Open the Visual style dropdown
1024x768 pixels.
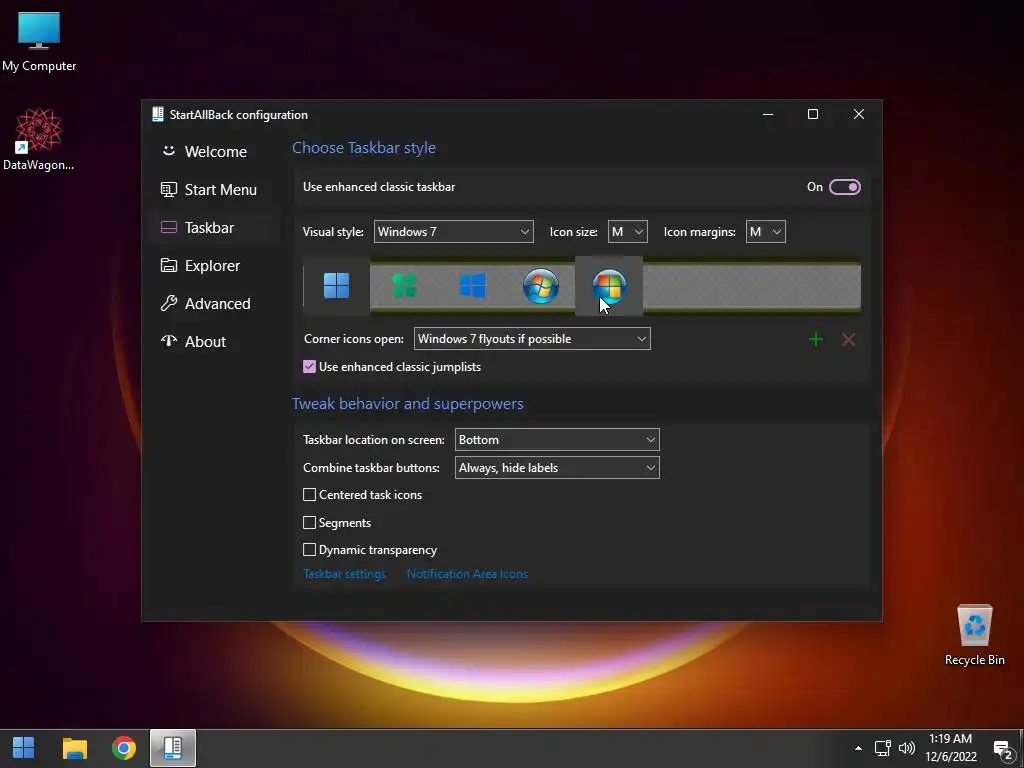pyautogui.click(x=453, y=232)
